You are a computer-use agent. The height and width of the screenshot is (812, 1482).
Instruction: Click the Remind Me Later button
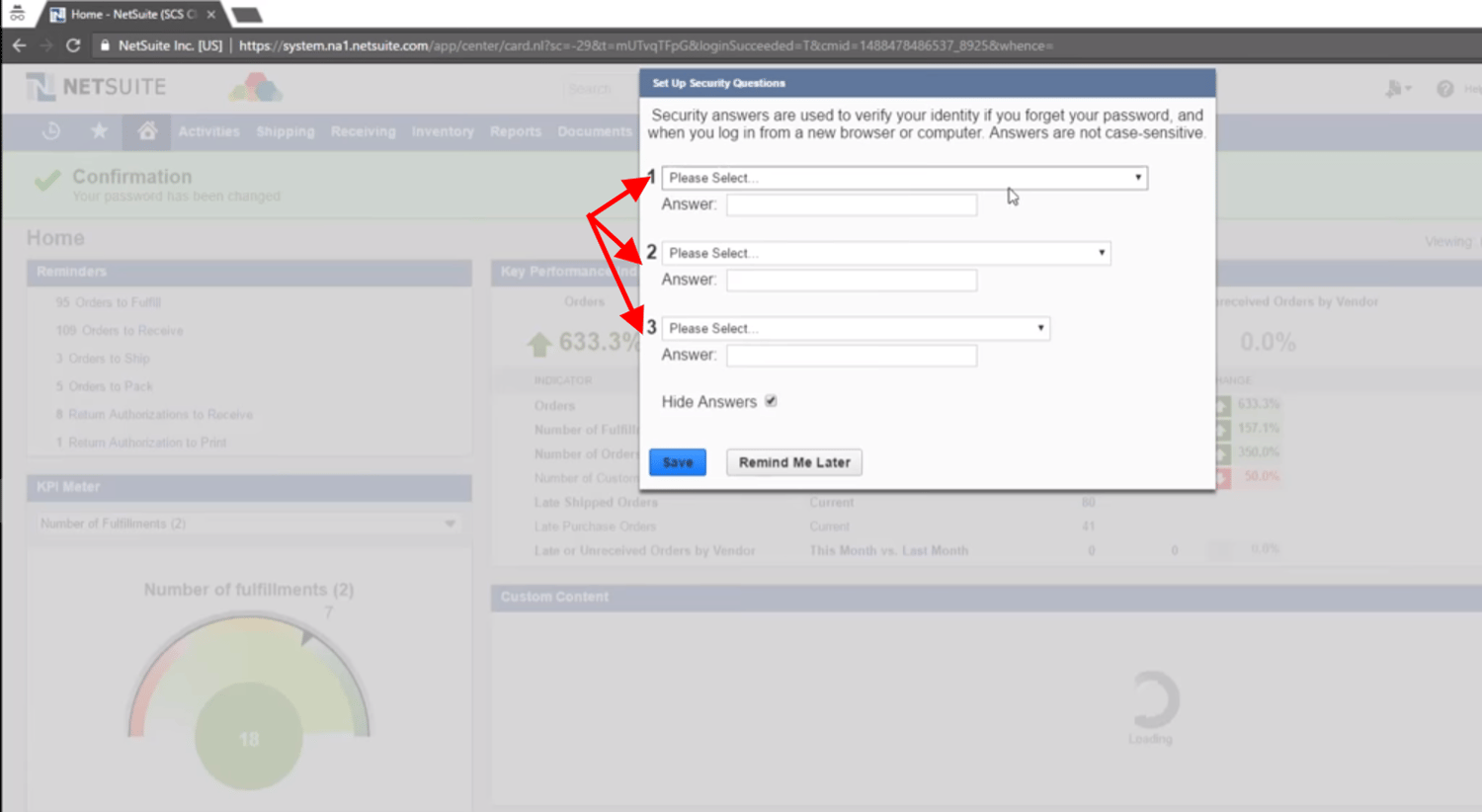tap(793, 462)
